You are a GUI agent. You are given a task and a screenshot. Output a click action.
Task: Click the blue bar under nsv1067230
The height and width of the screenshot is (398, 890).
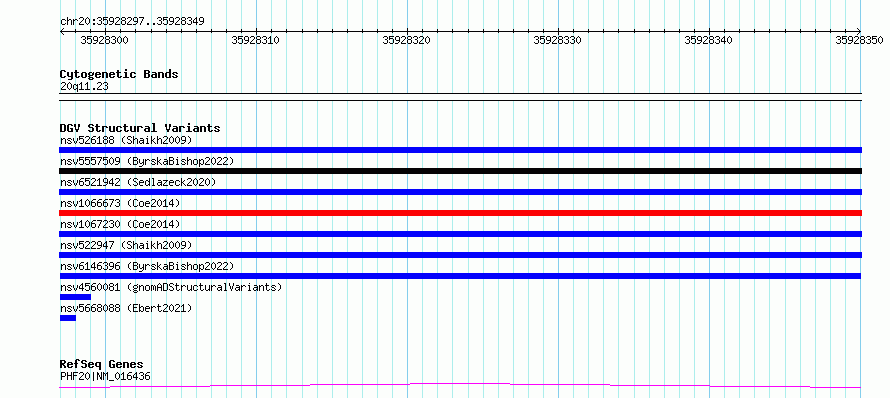tap(460, 234)
